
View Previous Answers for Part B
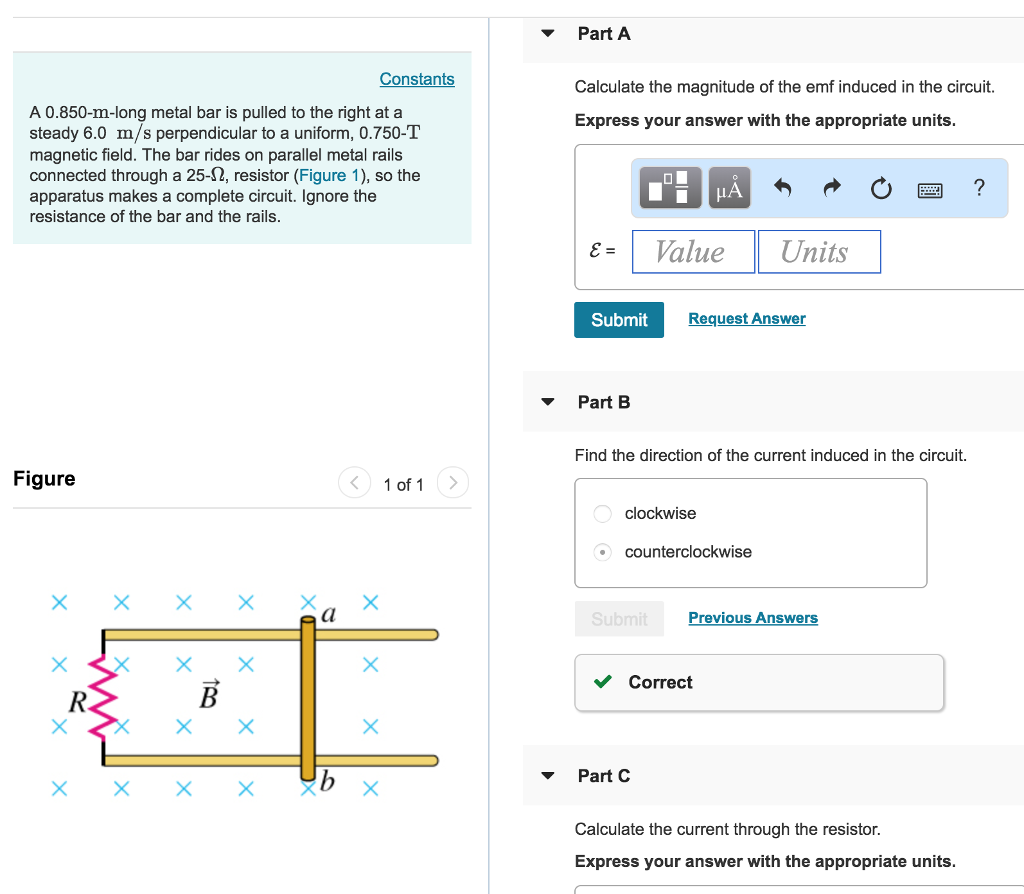pos(752,617)
